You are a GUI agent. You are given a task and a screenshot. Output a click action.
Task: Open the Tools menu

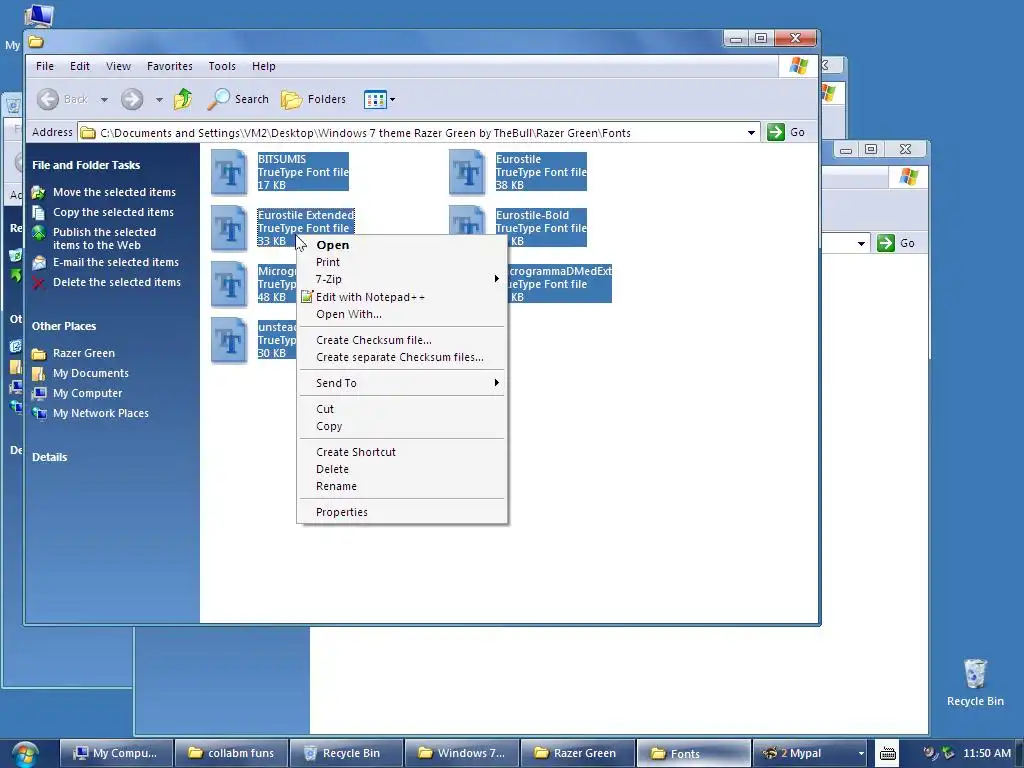222,66
